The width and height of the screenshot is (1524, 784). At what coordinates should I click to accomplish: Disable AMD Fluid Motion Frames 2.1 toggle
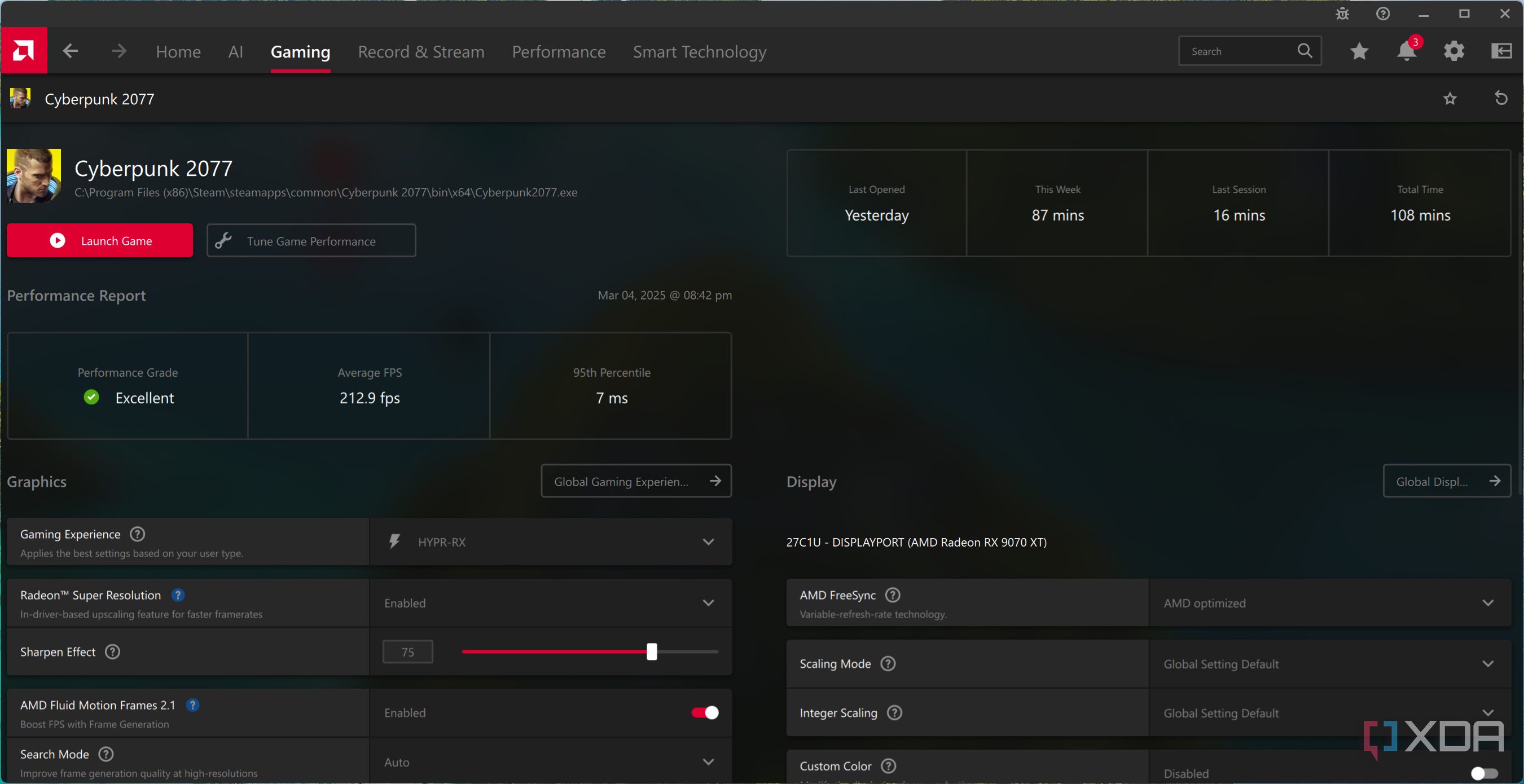(705, 712)
